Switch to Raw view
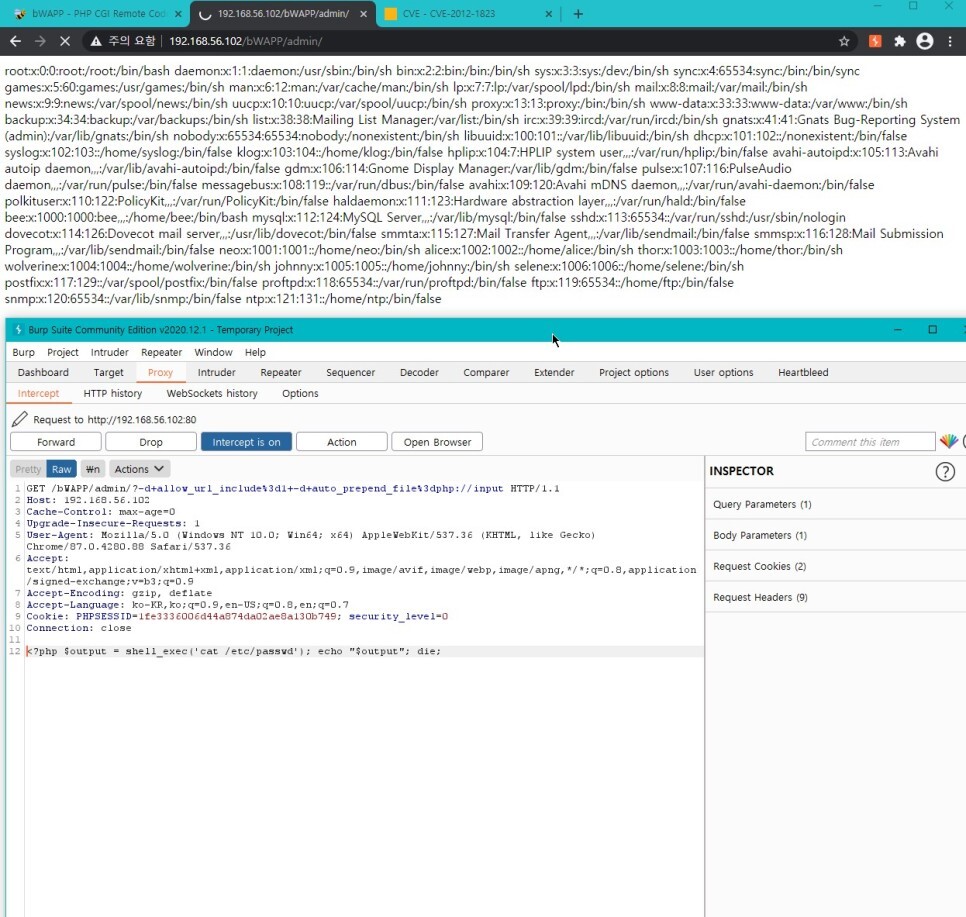Viewport: 966px width, 917px height. pos(62,469)
